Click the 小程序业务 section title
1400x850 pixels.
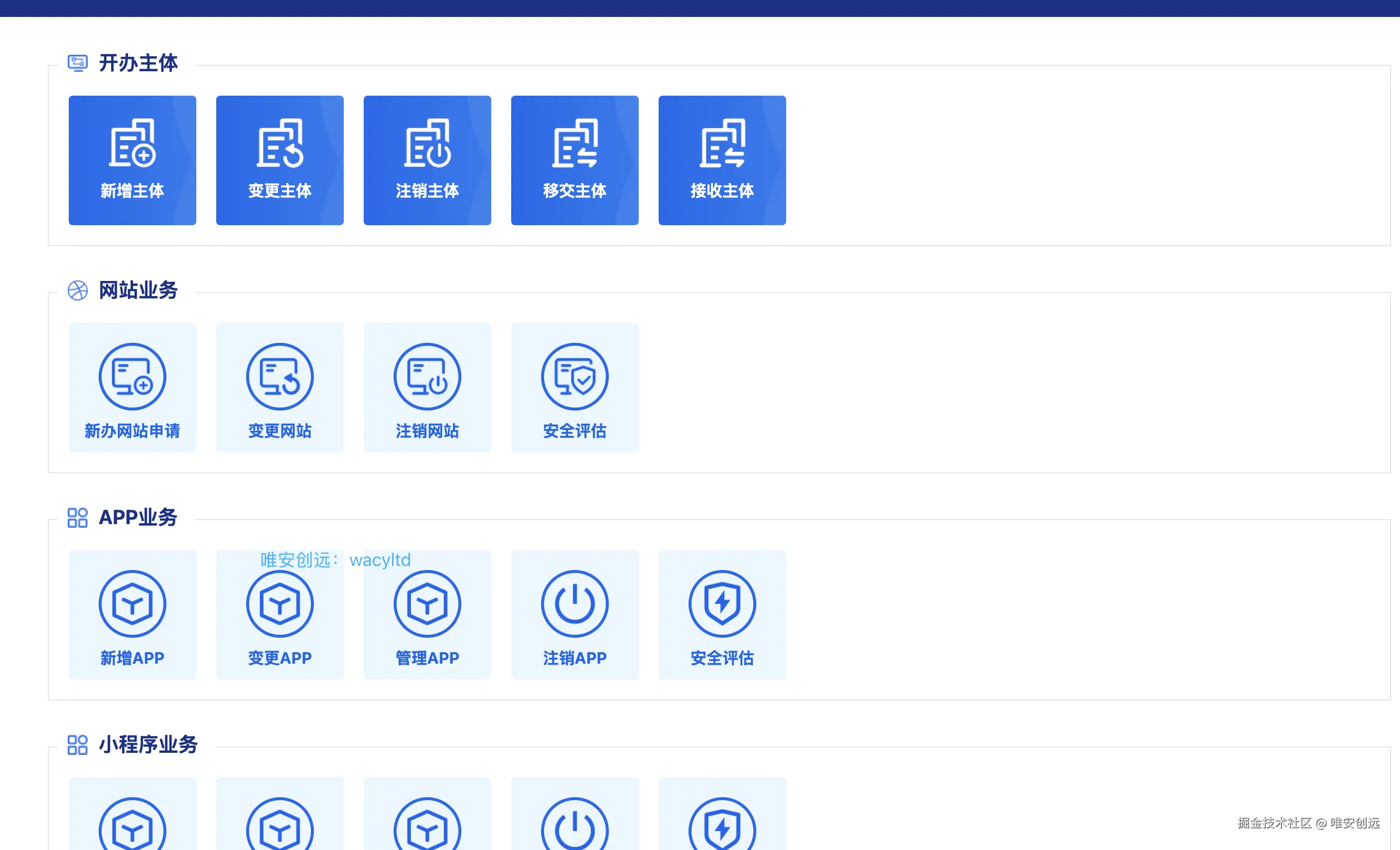coord(148,745)
